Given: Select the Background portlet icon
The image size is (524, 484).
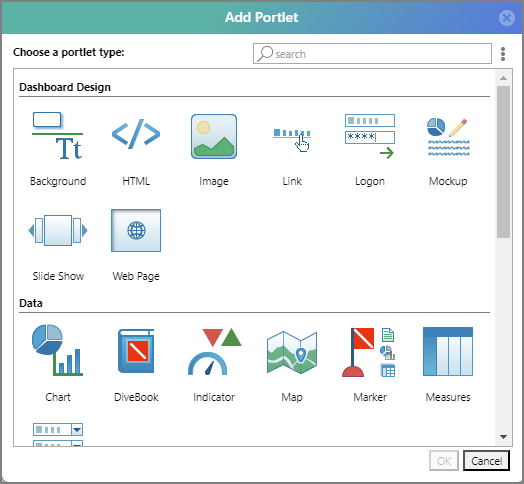Looking at the screenshot, I should pyautogui.click(x=58, y=136).
